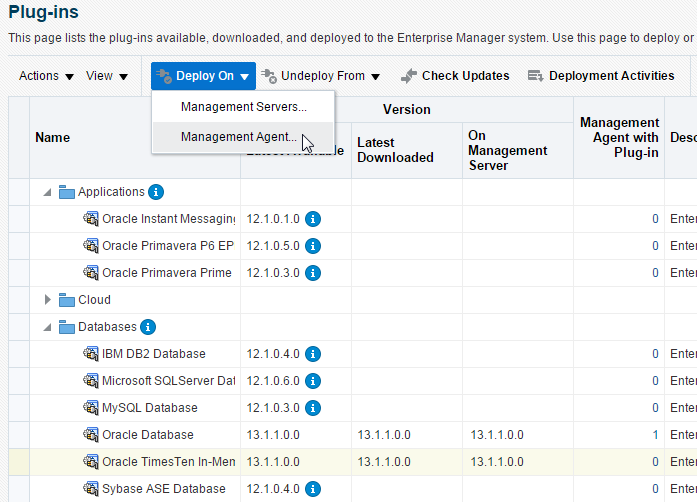Open the Actions menu

tap(46, 76)
